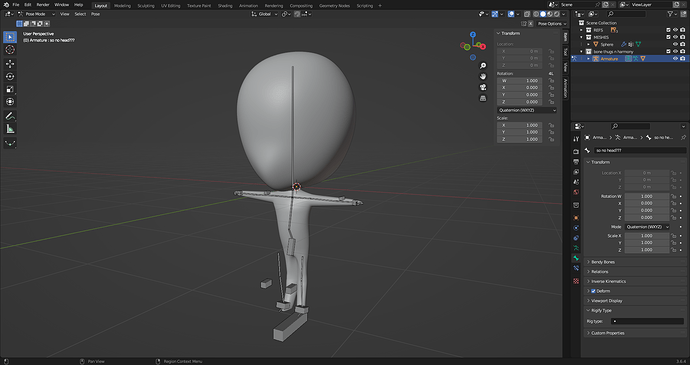The width and height of the screenshot is (690, 365).
Task: Select the Cursor tool in toolbar
Action: coord(10,50)
